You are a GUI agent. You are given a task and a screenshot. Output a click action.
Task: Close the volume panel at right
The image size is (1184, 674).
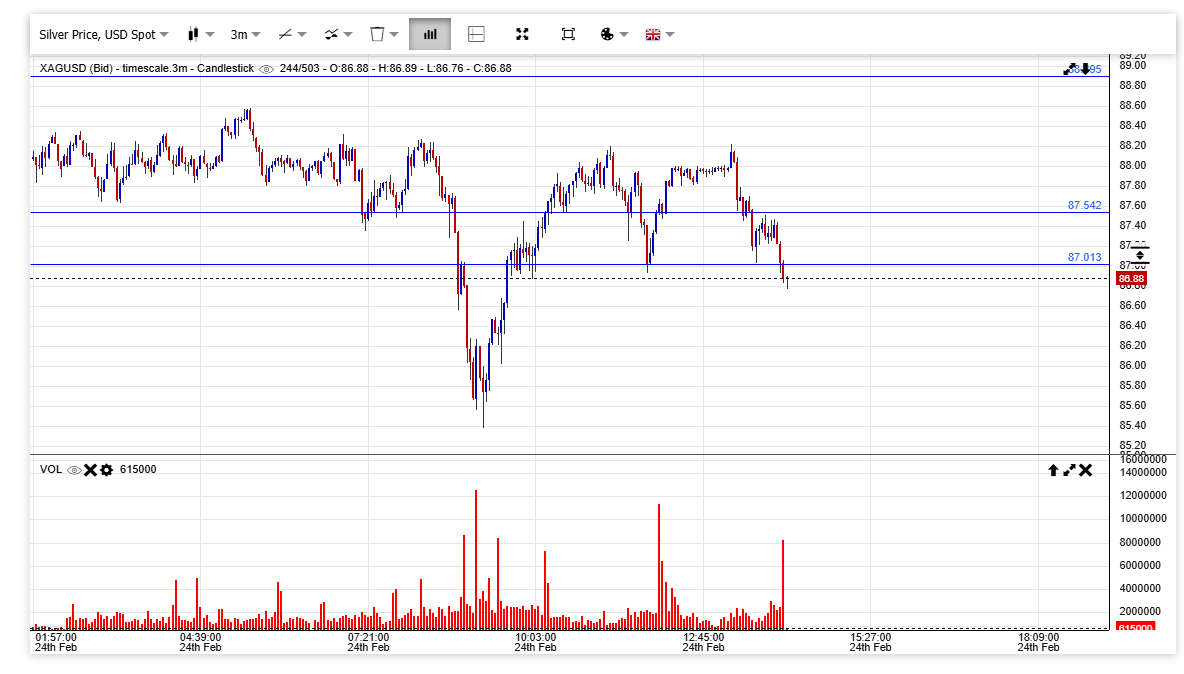[1086, 470]
